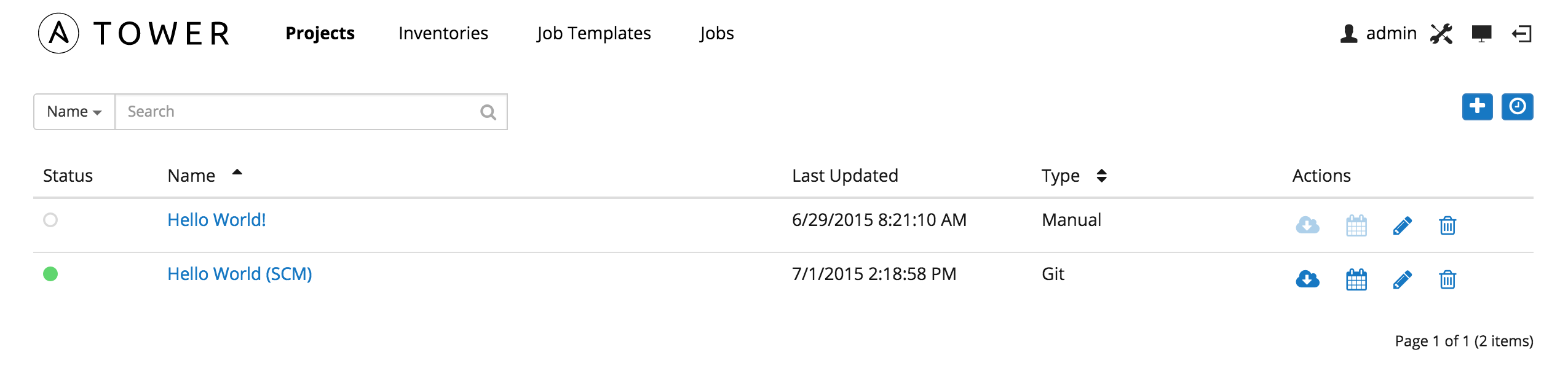Viewport: 1568px width, 366px height.
Task: Schedule updates for Hello World (SCM)
Action: coord(1356,279)
